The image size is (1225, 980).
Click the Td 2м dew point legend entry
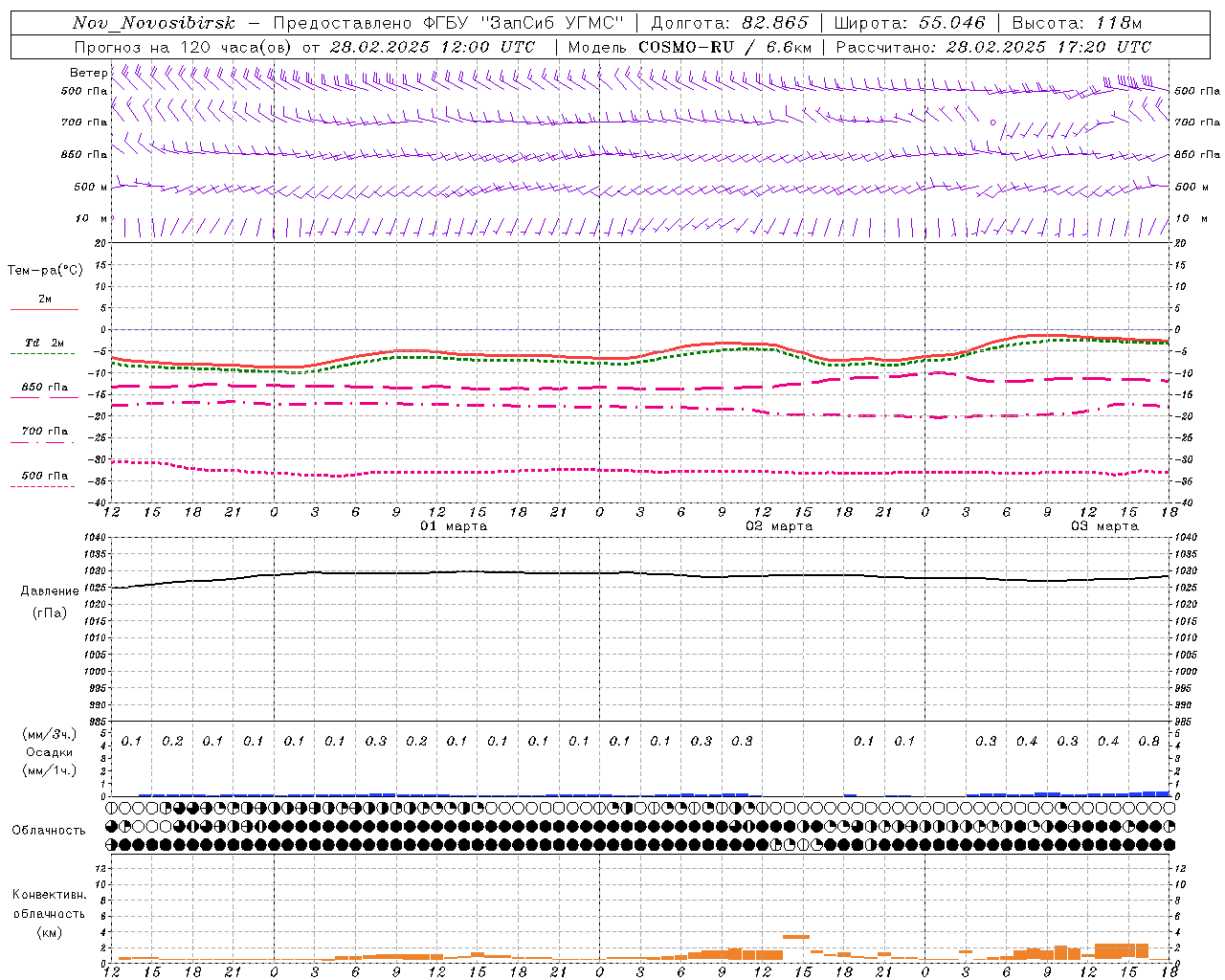45,343
